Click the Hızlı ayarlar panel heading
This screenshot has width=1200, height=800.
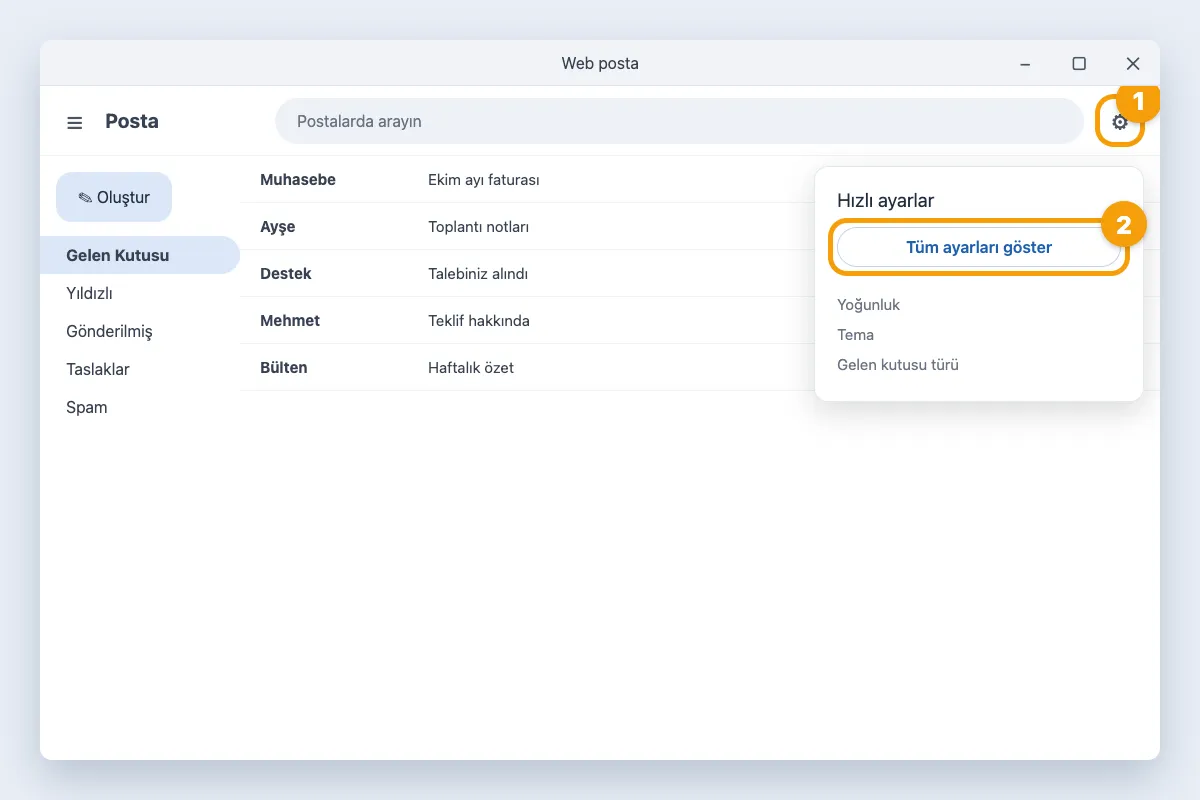(x=885, y=201)
